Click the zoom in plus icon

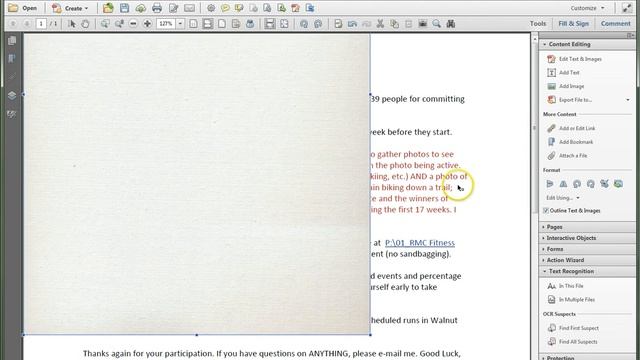tap(147, 24)
